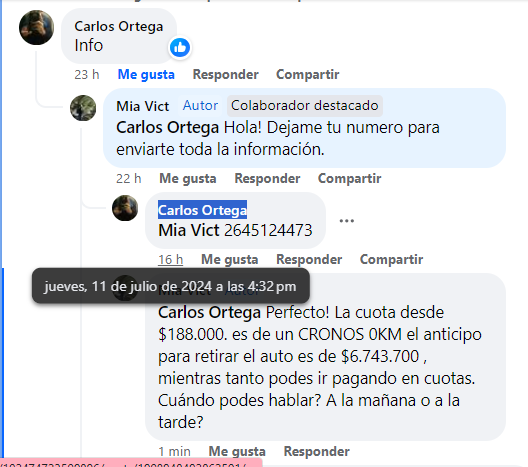Toggle Me gusta on the phone number reply
This screenshot has height=467, width=528.
tap(230, 260)
